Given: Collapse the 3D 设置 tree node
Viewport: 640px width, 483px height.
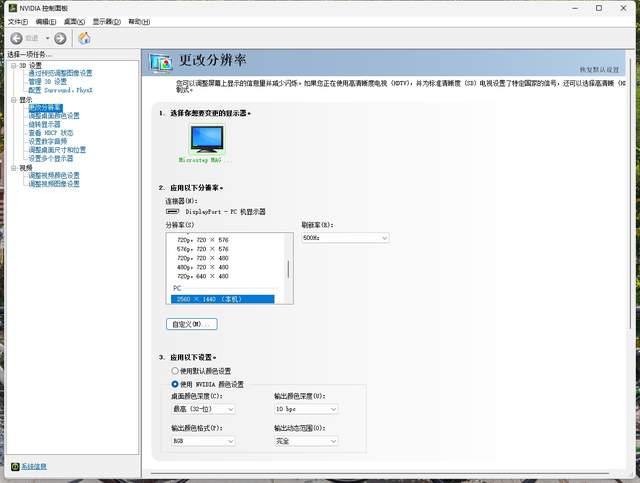Looking at the screenshot, I should (x=13, y=65).
